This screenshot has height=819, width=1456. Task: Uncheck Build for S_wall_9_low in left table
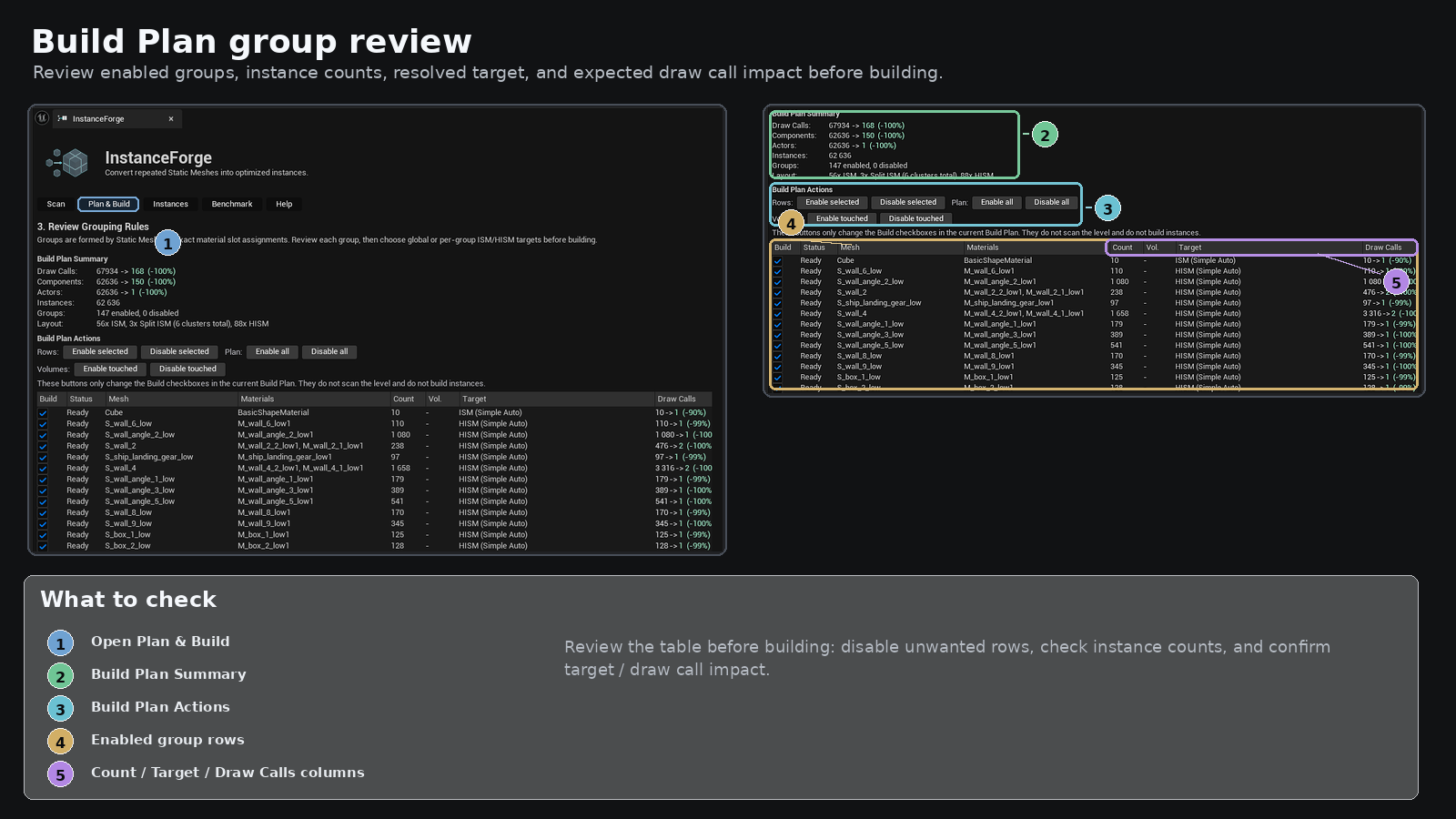tap(43, 524)
